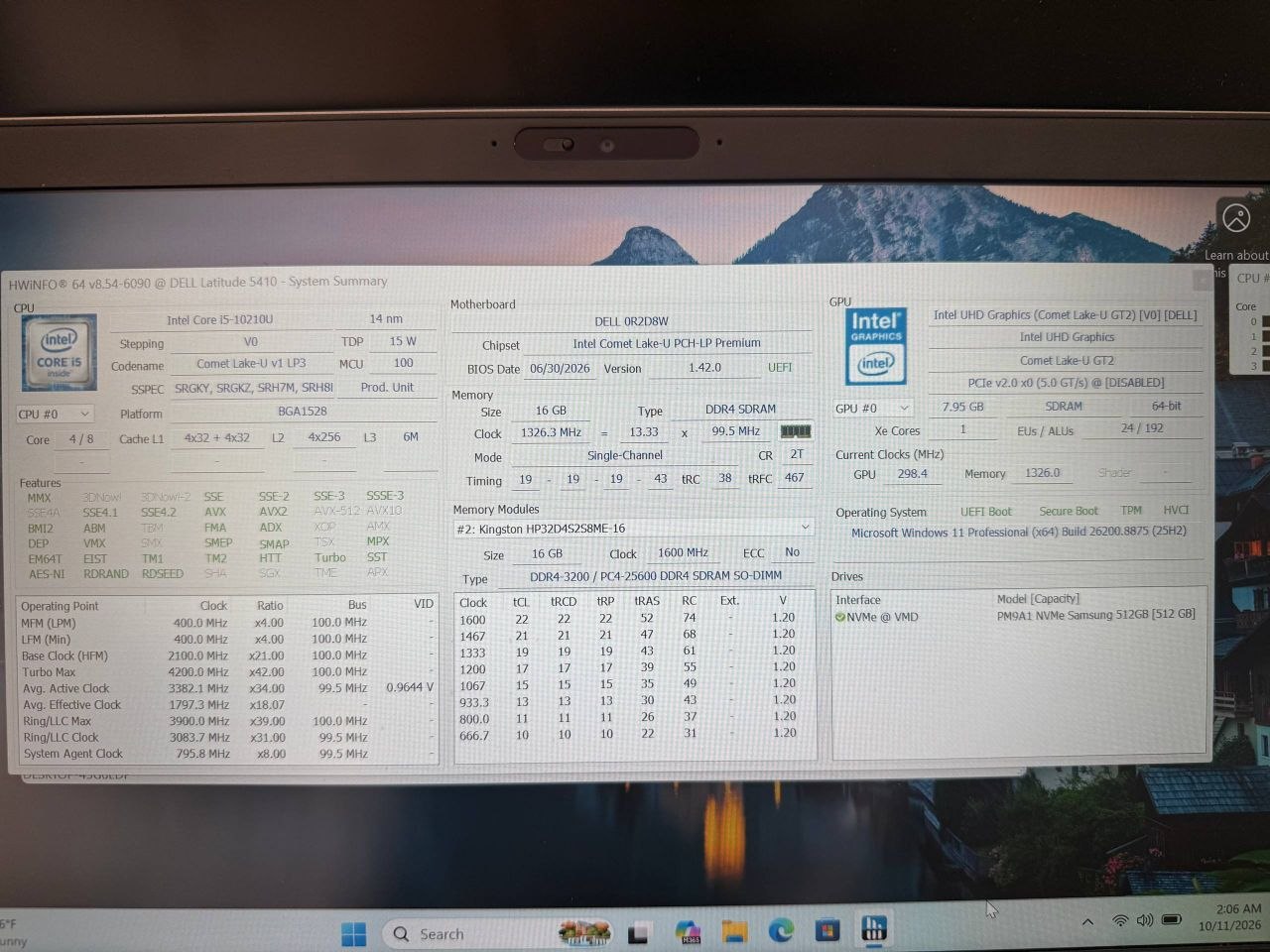
Task: Click the Intel Core i5 CPU logo
Action: (x=60, y=353)
